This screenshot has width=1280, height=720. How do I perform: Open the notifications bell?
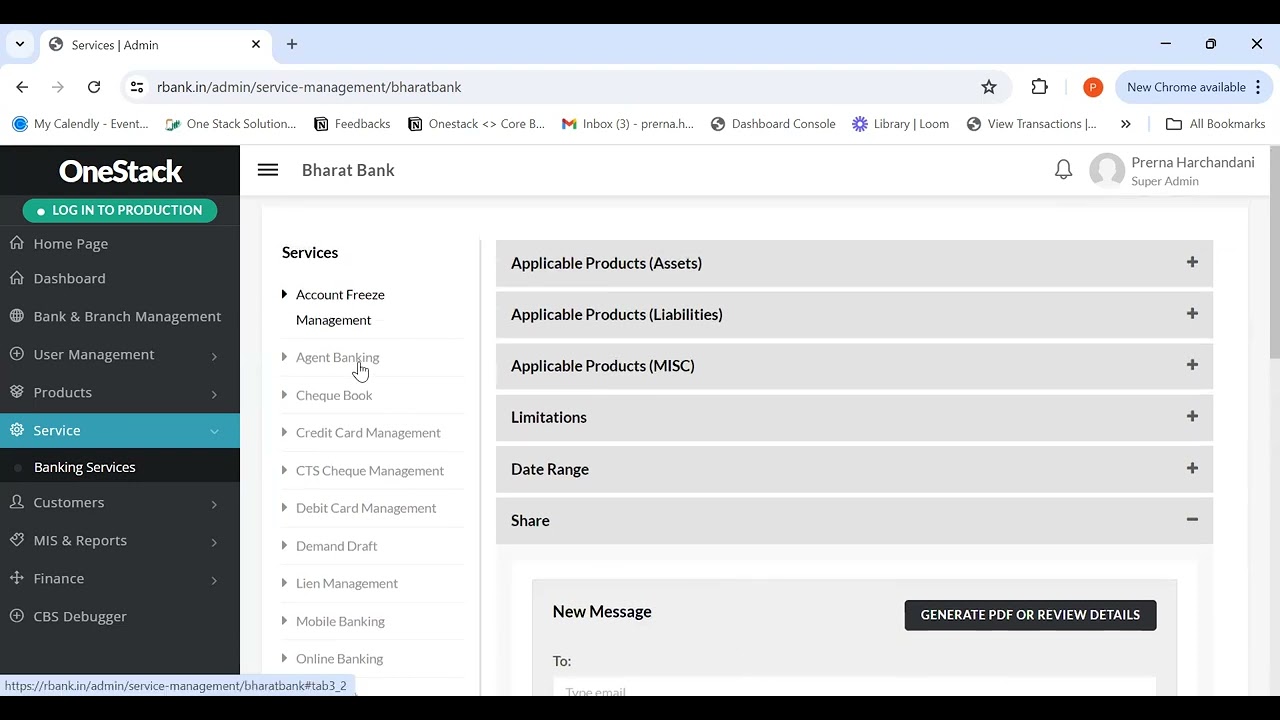[1063, 170]
